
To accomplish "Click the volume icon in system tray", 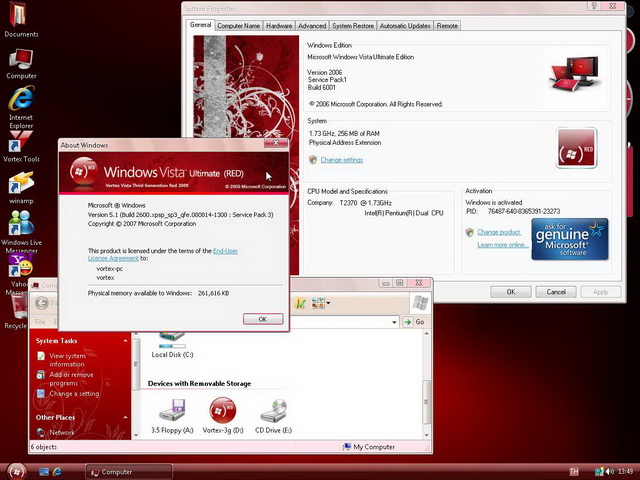I will pyautogui.click(x=610, y=472).
